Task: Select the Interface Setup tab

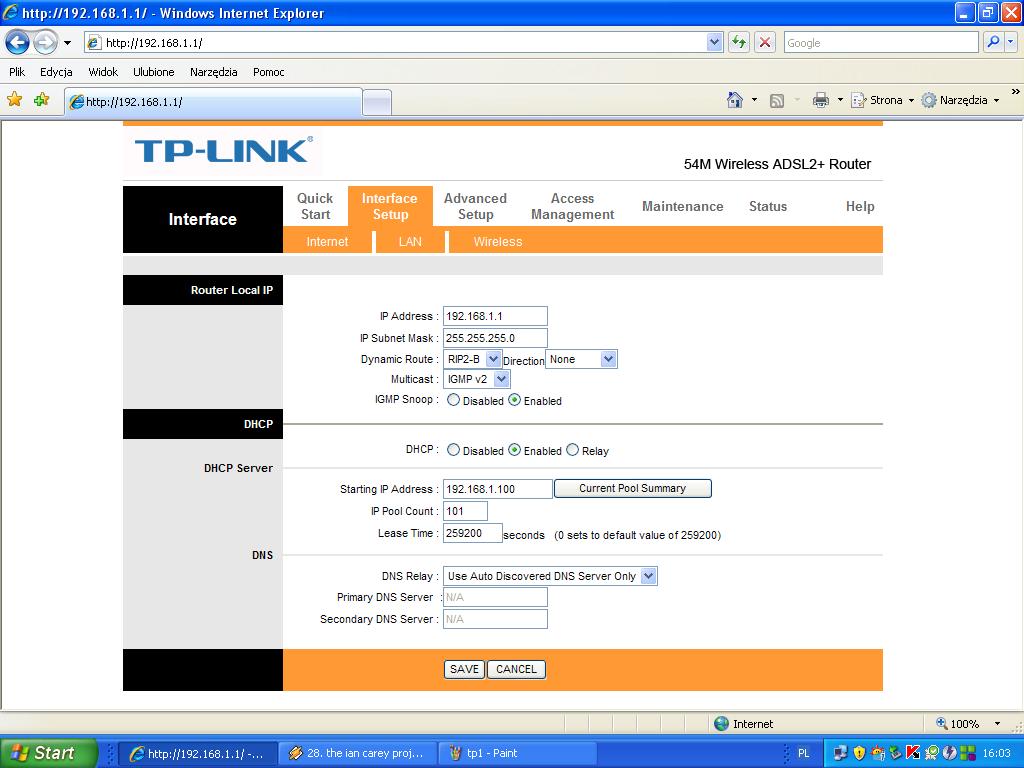Action: pos(390,206)
